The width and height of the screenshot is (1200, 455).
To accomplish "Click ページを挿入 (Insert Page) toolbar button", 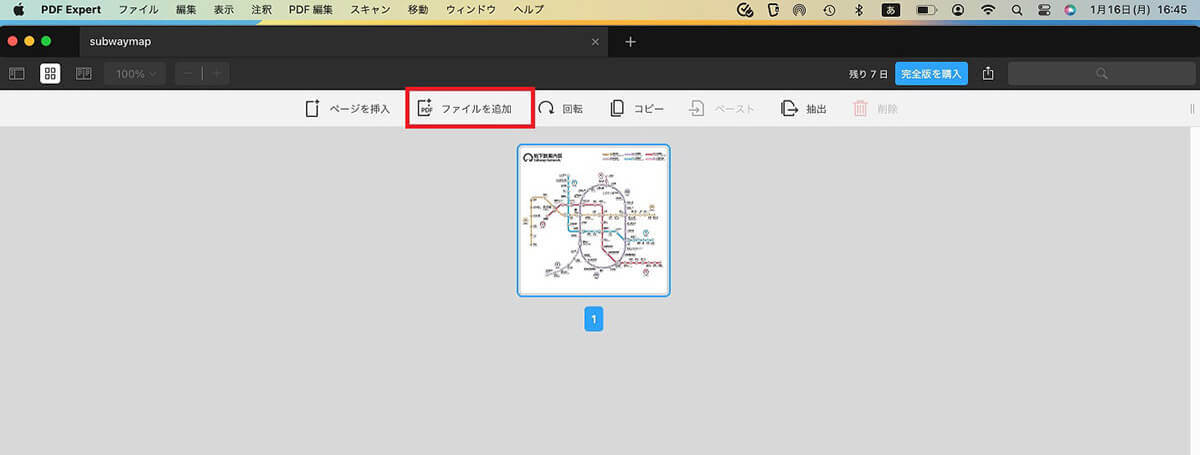I will (347, 109).
